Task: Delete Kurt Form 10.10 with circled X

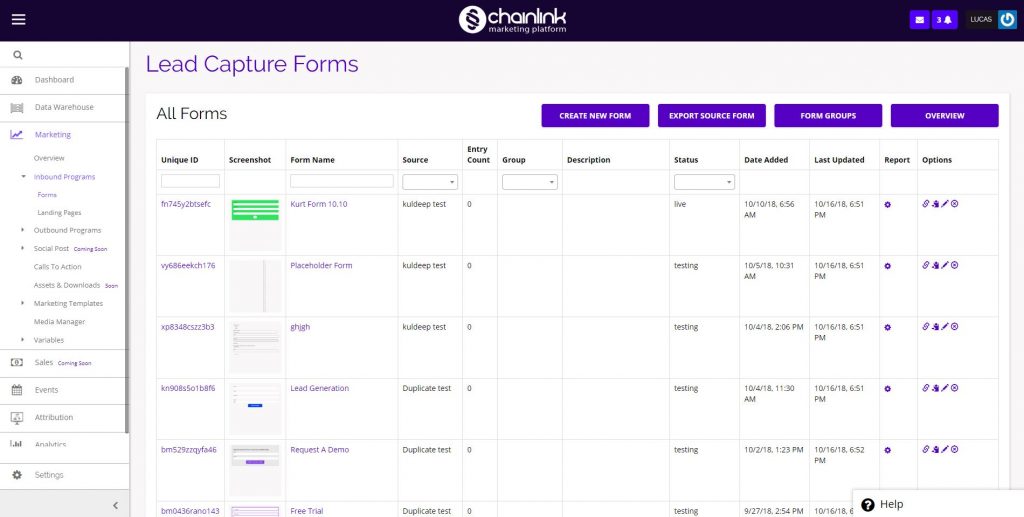Action: pos(954,204)
